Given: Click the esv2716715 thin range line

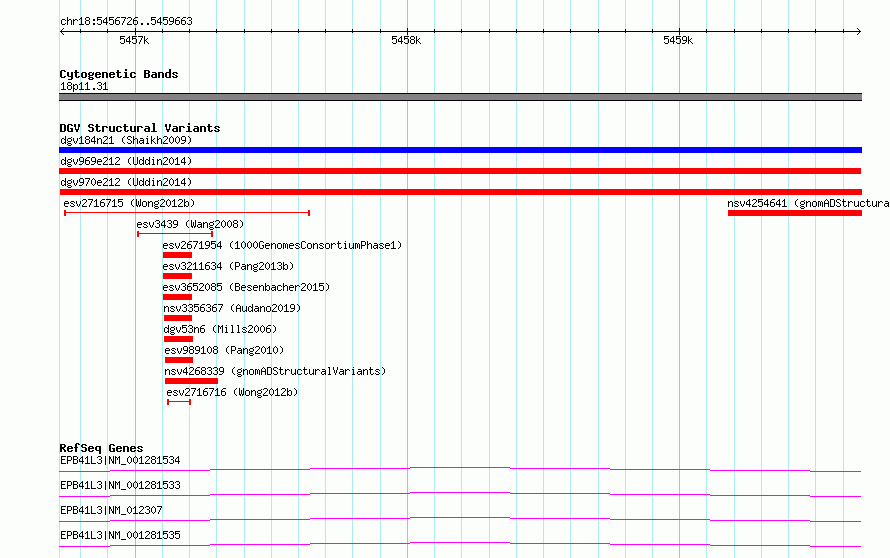Looking at the screenshot, I should (x=187, y=213).
